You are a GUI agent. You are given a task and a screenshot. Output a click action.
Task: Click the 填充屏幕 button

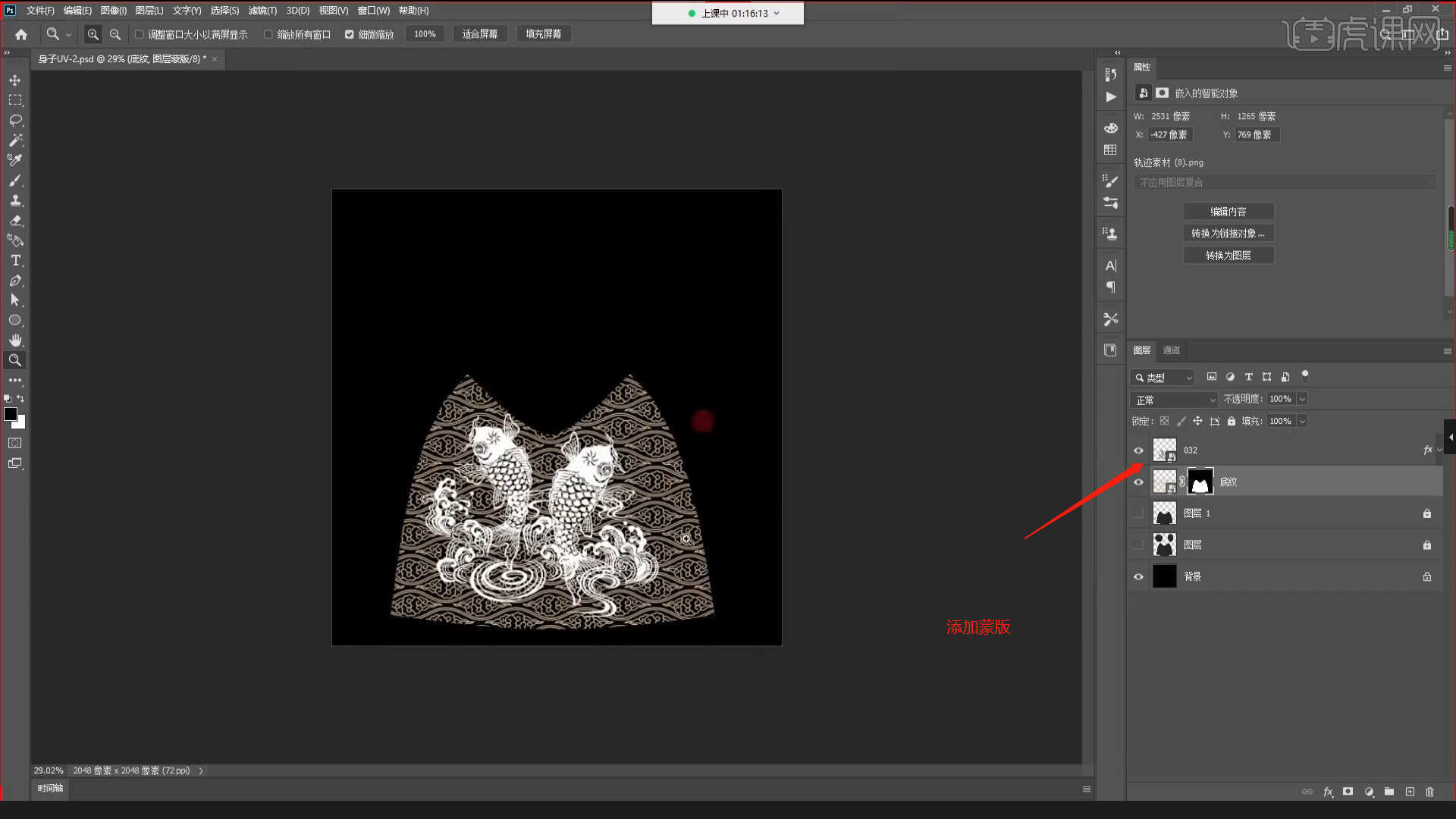(x=544, y=34)
